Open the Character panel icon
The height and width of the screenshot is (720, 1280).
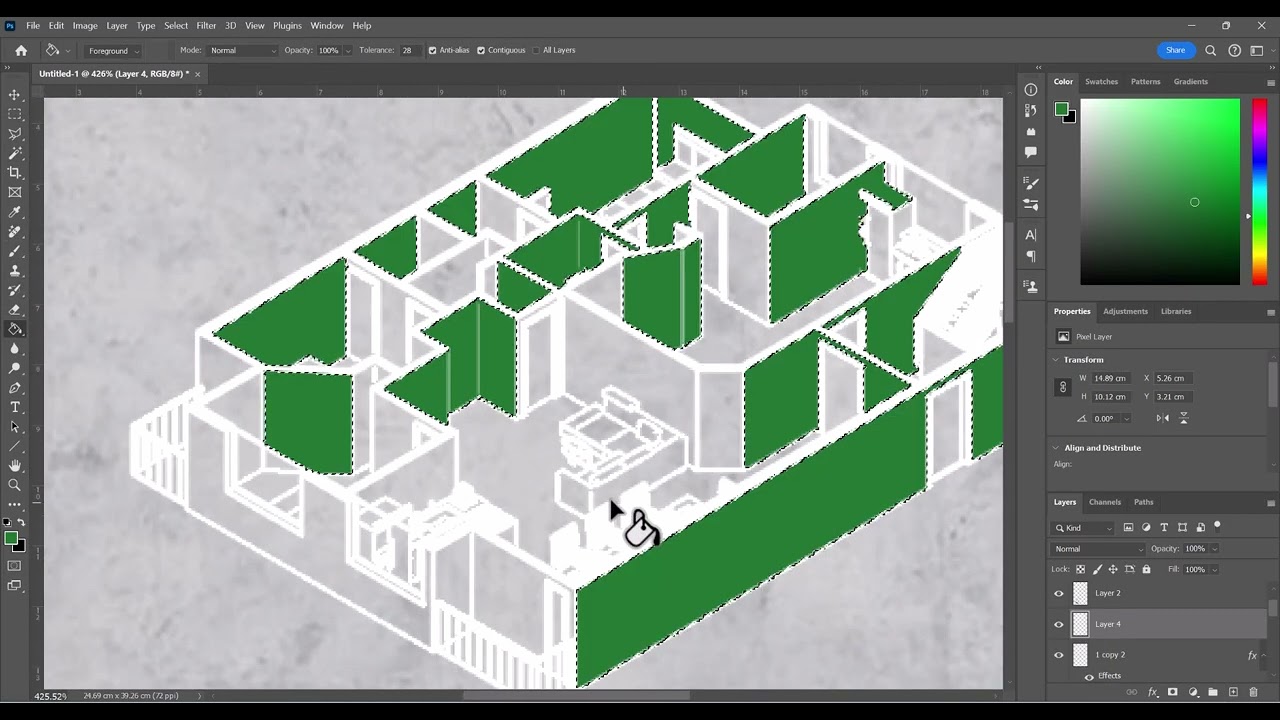pos(1031,235)
